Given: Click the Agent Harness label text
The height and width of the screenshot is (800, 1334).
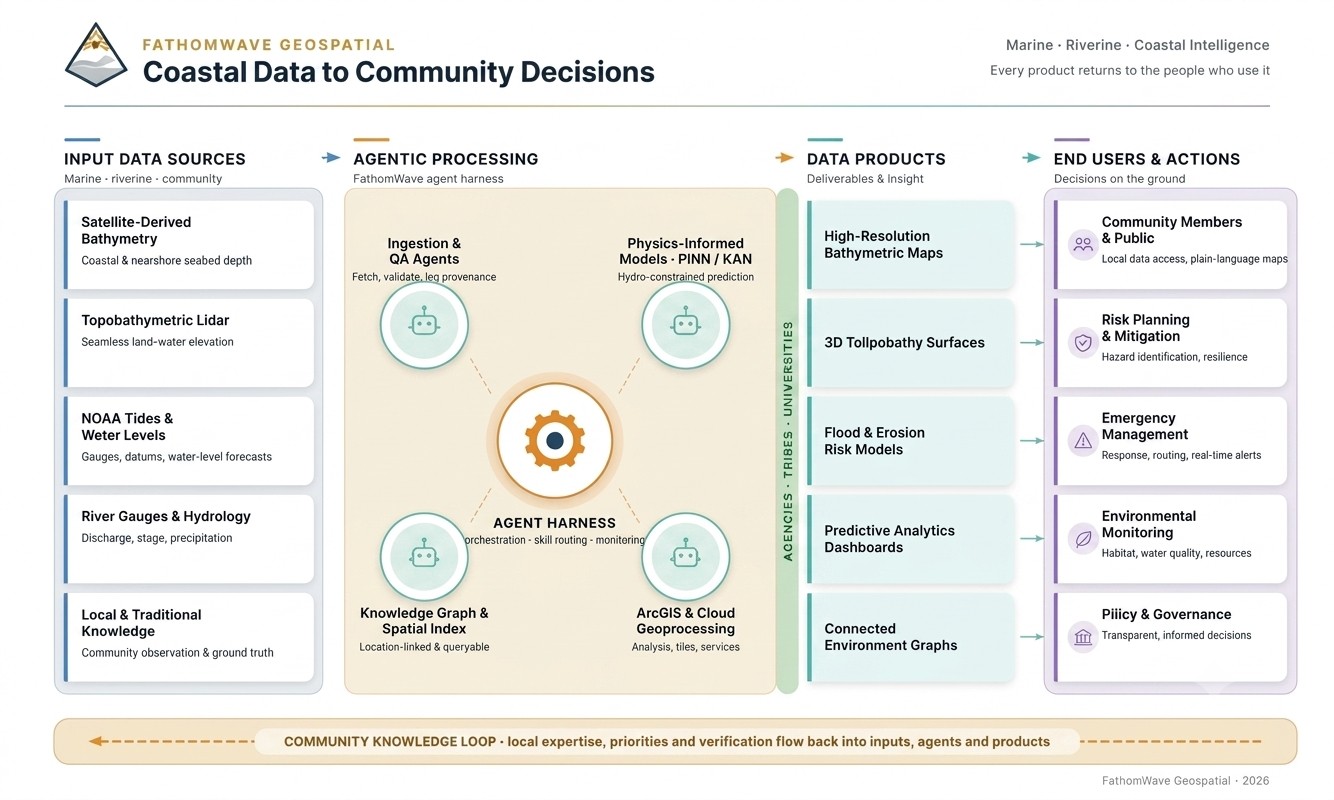Looking at the screenshot, I should (x=555, y=523).
